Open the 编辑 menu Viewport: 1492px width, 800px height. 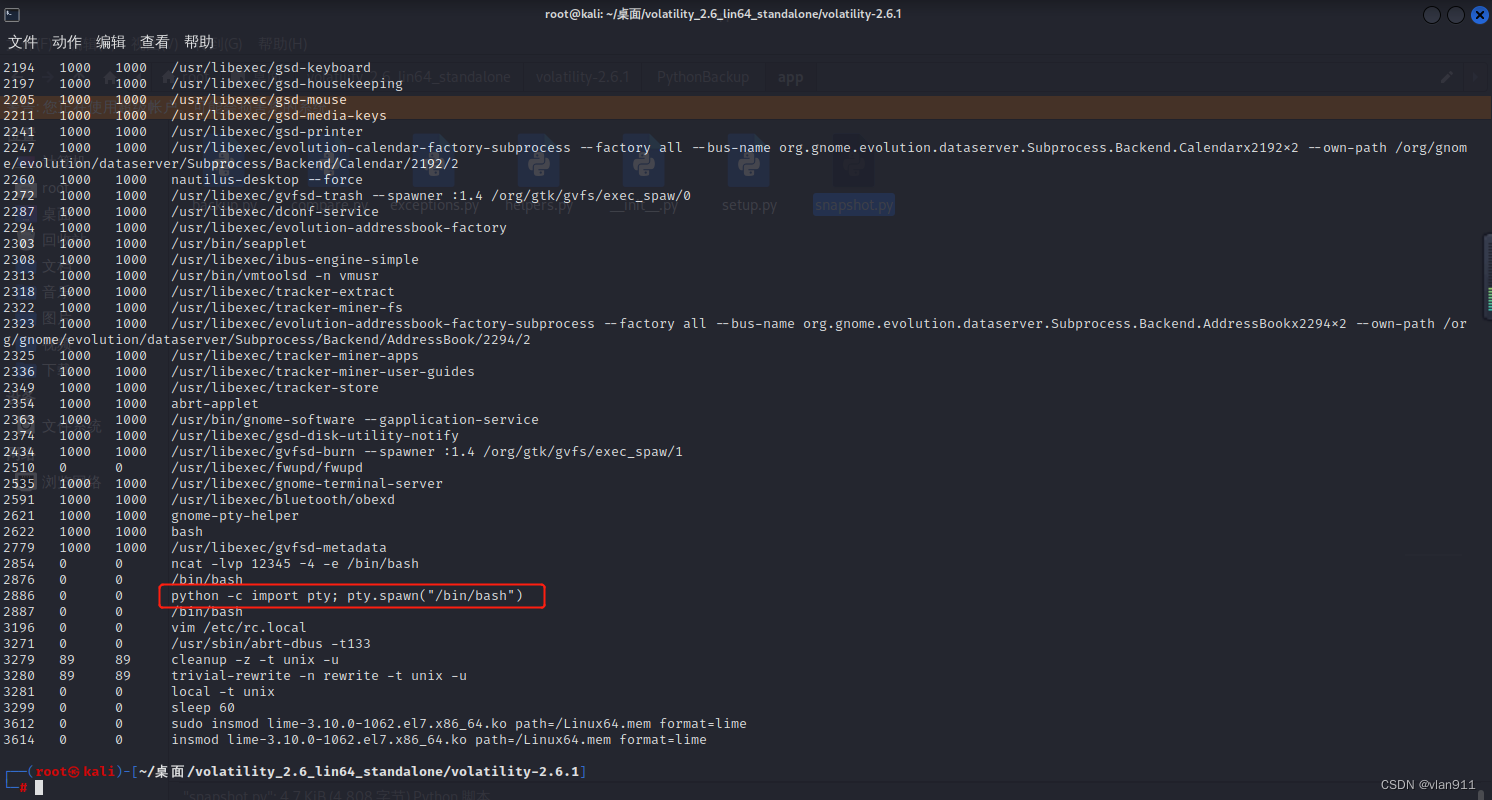[111, 42]
